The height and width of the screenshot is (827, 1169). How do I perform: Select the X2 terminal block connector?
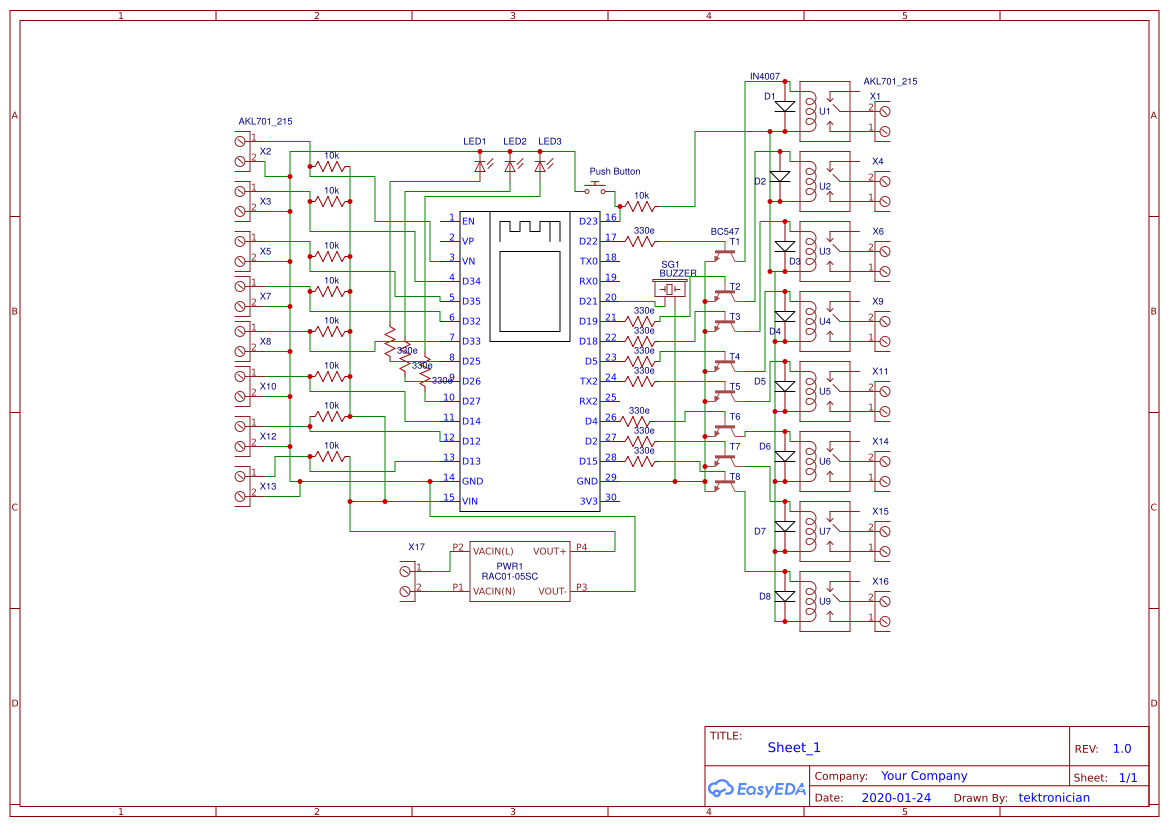(243, 151)
